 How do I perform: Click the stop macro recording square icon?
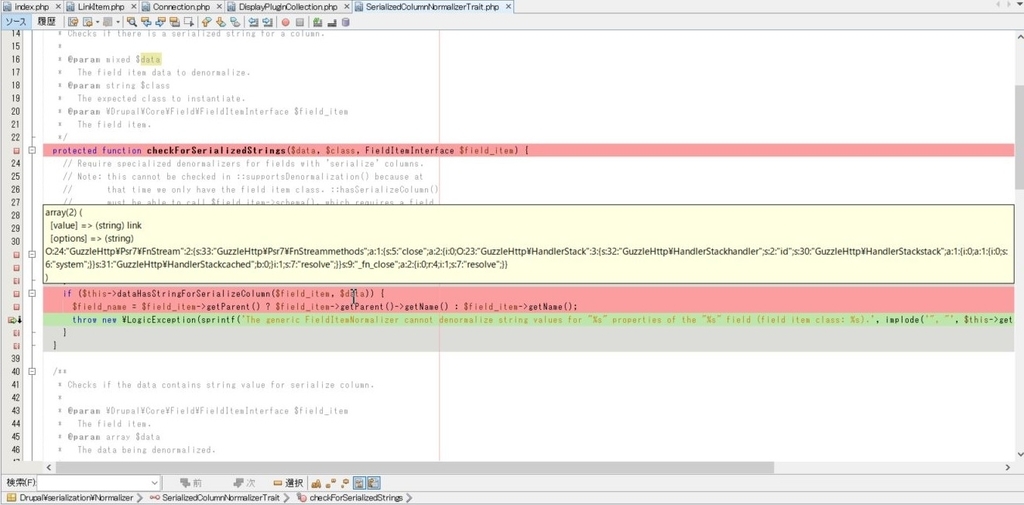299,22
